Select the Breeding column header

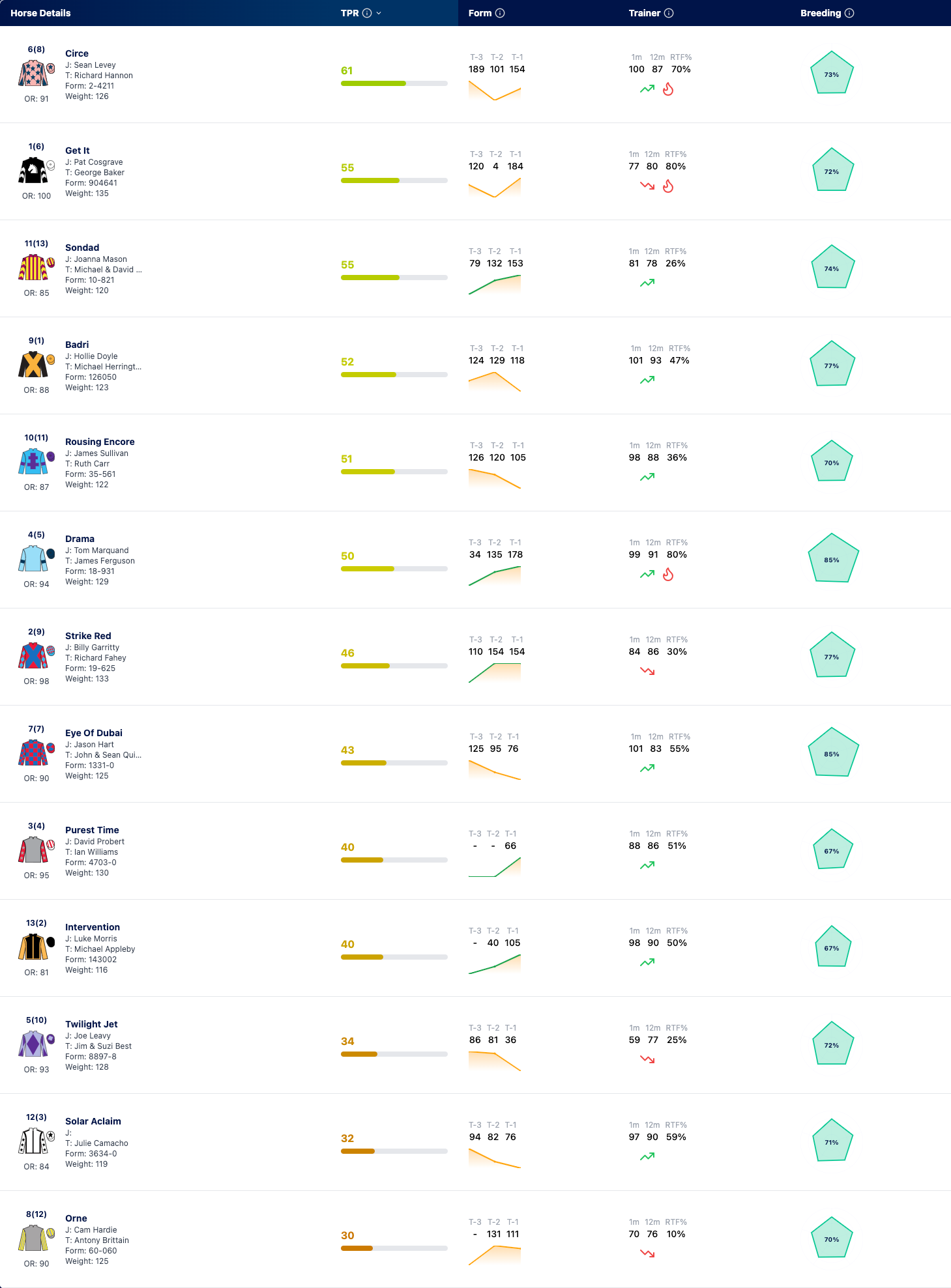click(x=821, y=13)
